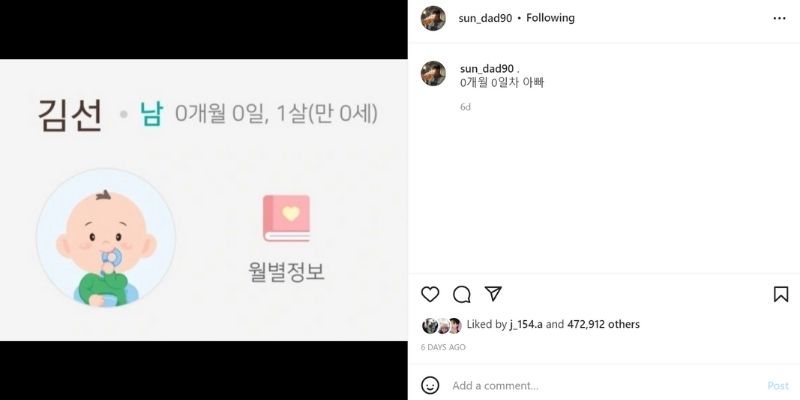Like the post with the heart icon
This screenshot has height=400, width=800.
pos(430,294)
